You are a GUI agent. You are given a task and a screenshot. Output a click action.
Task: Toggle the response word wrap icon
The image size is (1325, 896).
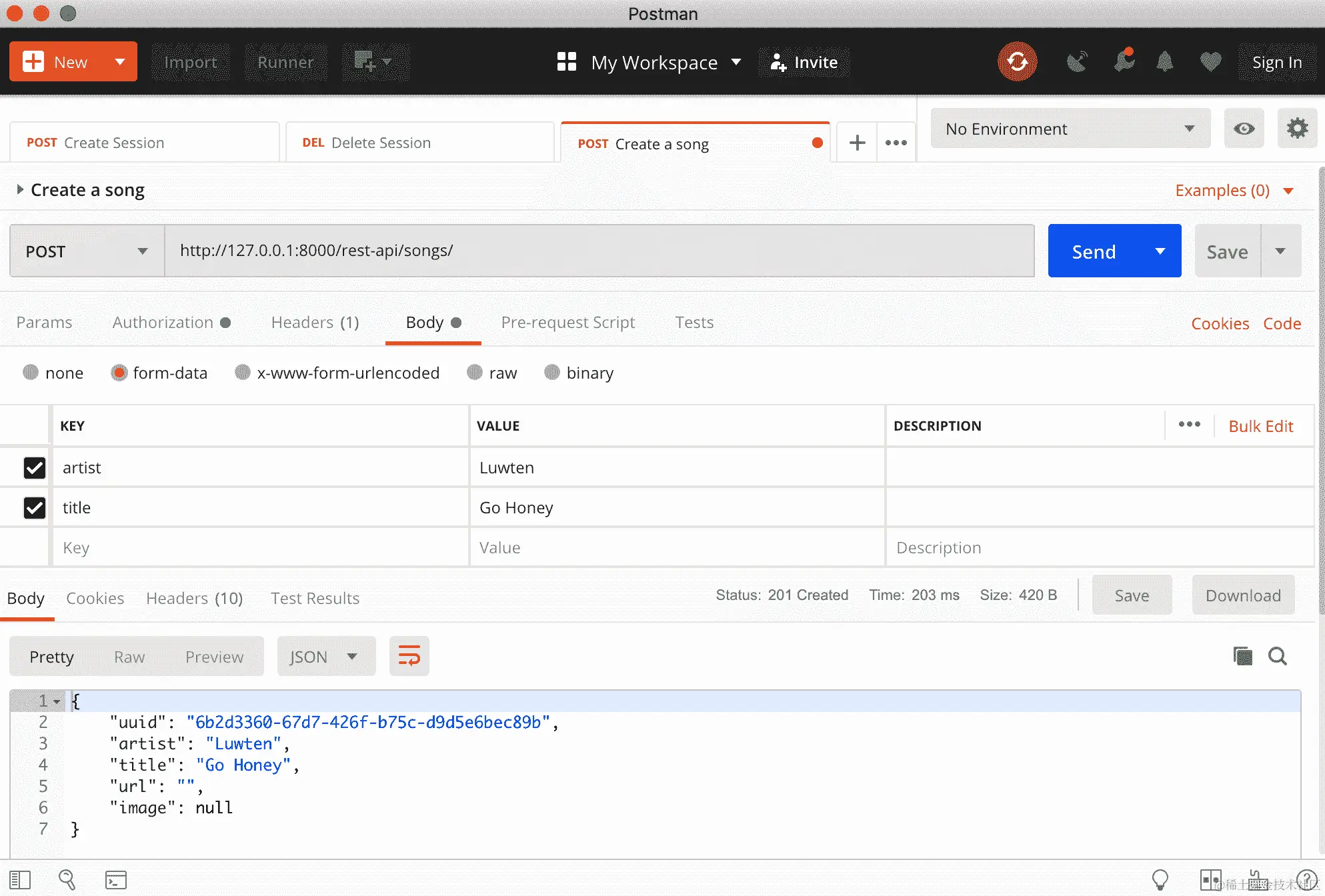pyautogui.click(x=409, y=657)
